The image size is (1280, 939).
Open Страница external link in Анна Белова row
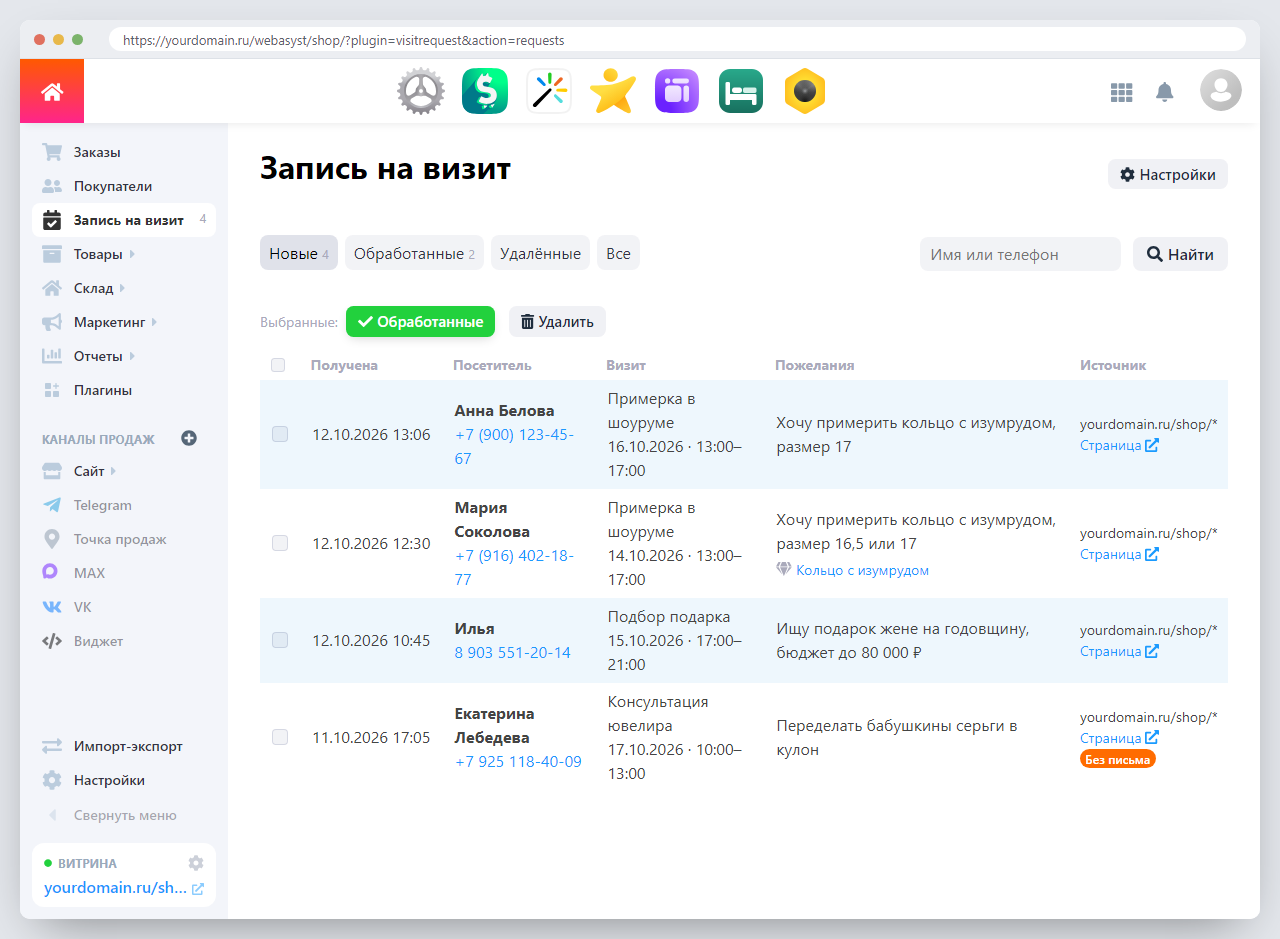[x=1119, y=445]
